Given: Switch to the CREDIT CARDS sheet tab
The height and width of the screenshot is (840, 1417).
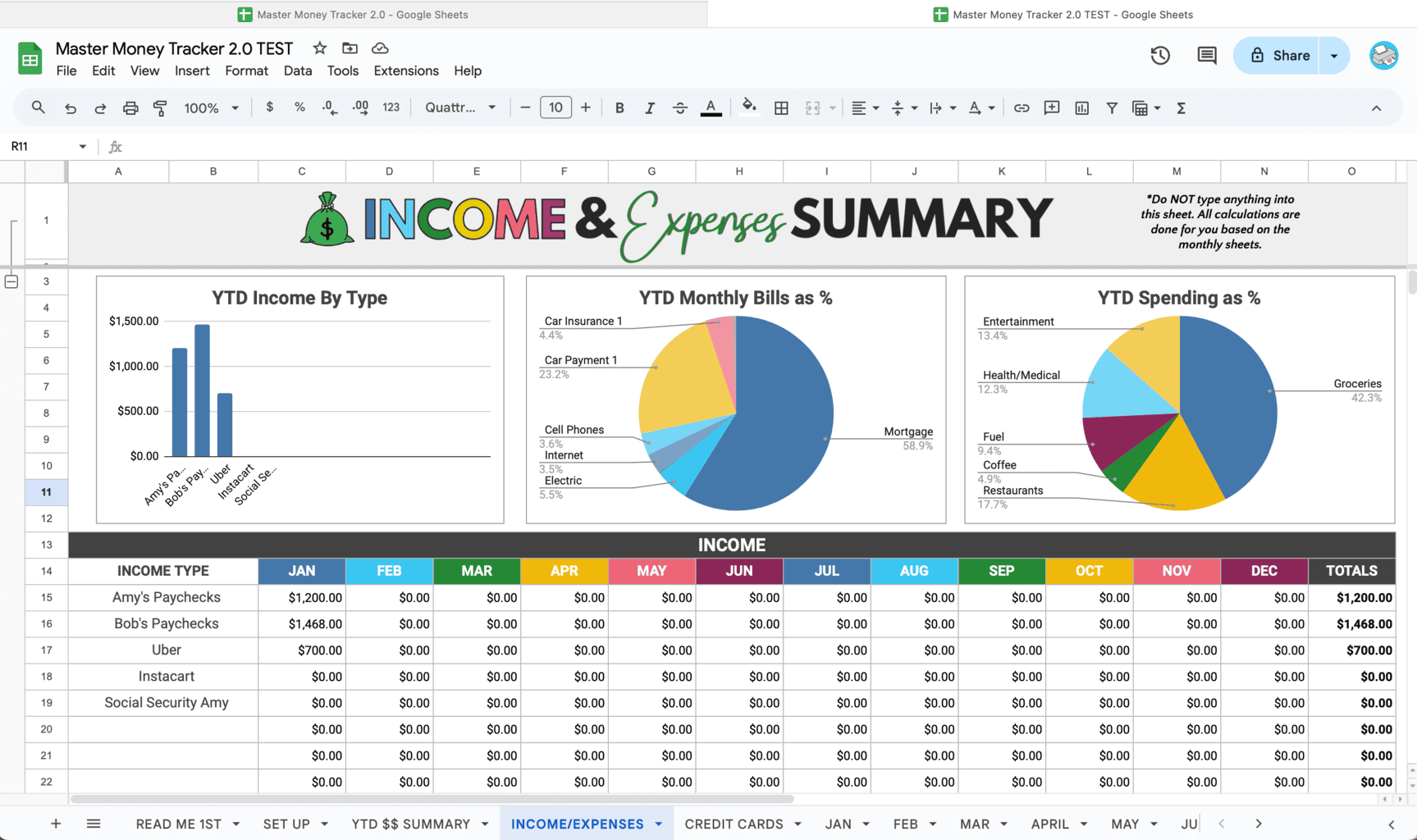Looking at the screenshot, I should pos(734,824).
